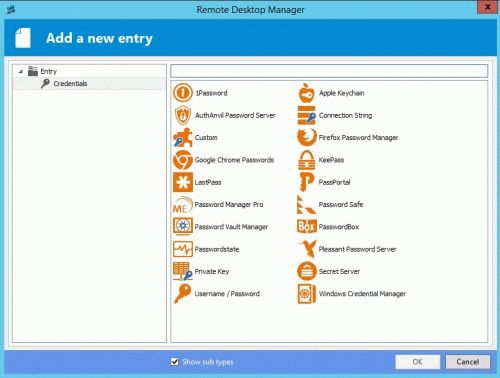Image resolution: width=500 pixels, height=378 pixels.
Task: Pick the AuthAnvil Password Server shield icon
Action: click(183, 115)
